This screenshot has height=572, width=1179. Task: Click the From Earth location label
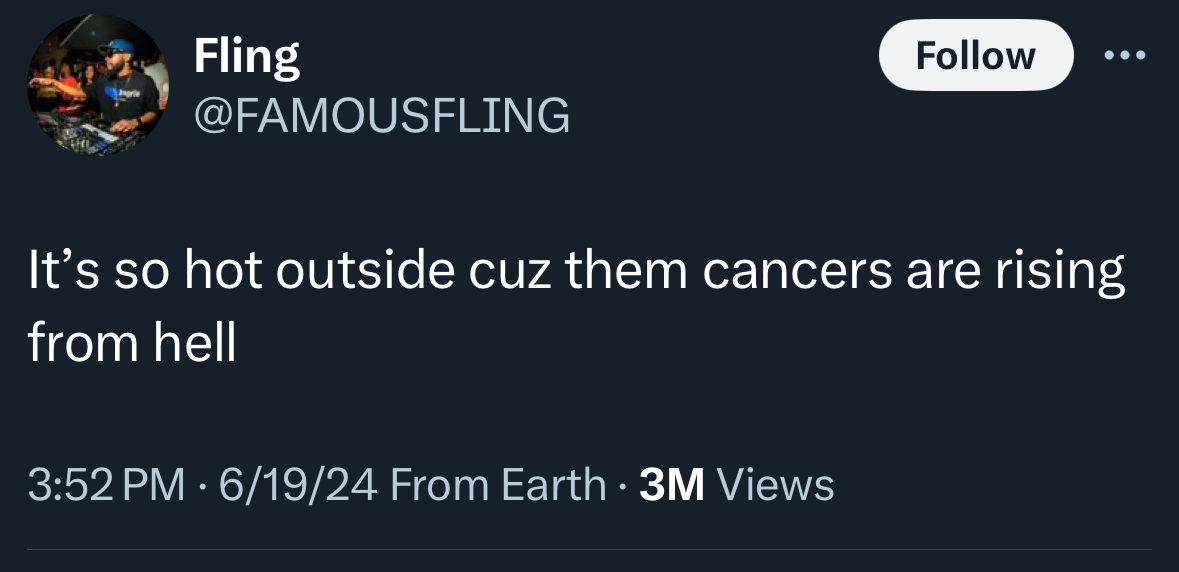point(498,485)
